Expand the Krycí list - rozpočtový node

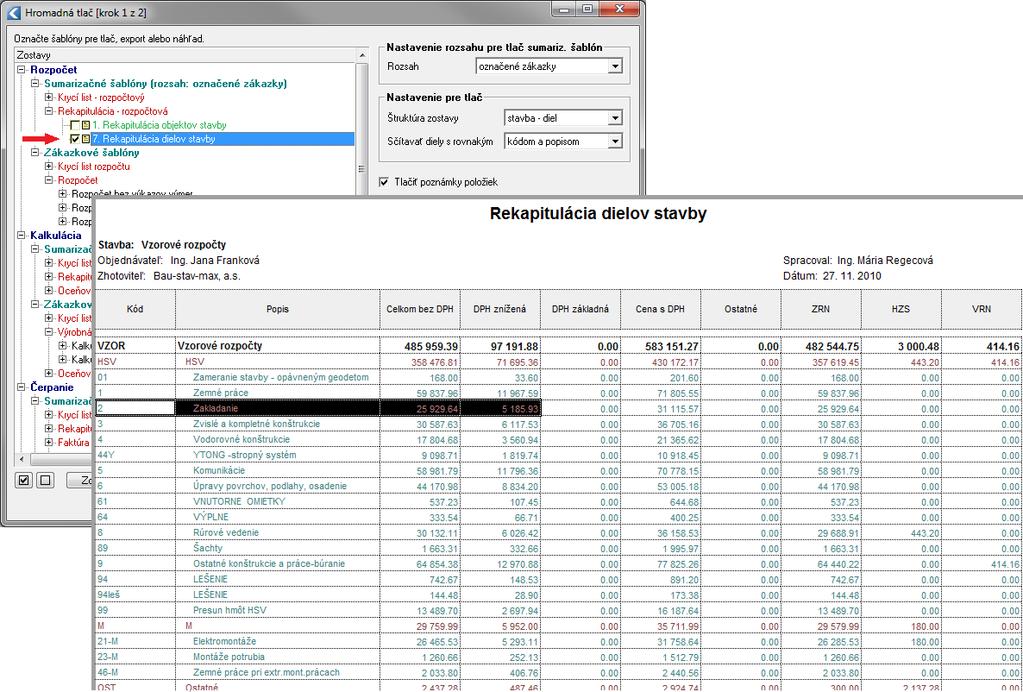click(x=49, y=97)
